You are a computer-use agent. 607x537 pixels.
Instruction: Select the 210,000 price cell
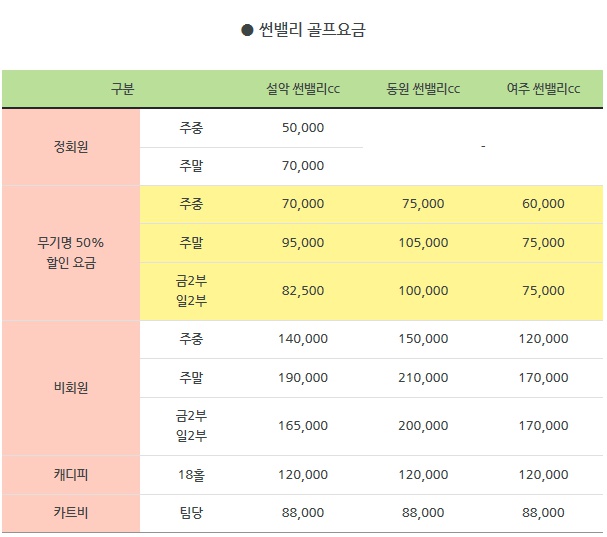[x=423, y=377]
